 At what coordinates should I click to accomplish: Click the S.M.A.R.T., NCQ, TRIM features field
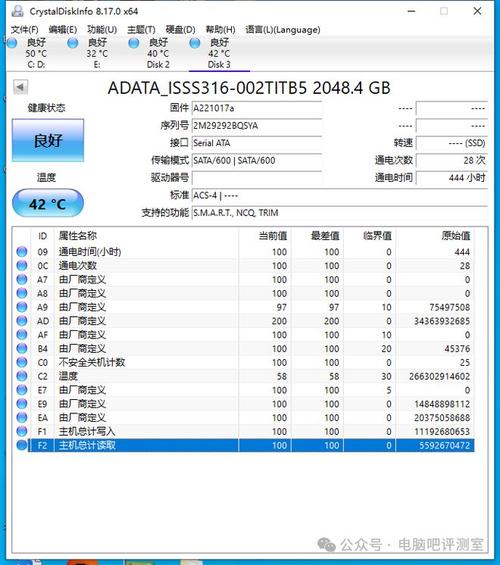(x=339, y=213)
